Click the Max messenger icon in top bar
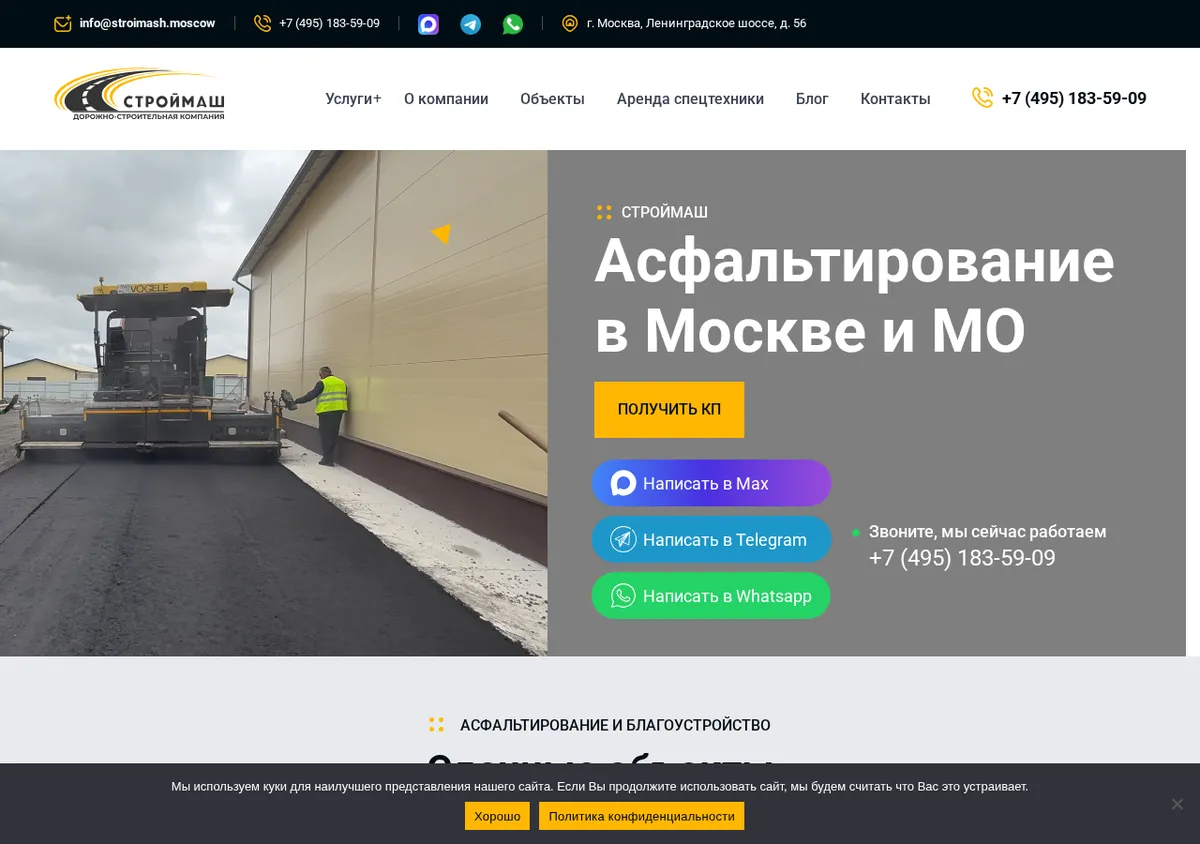 tap(429, 24)
